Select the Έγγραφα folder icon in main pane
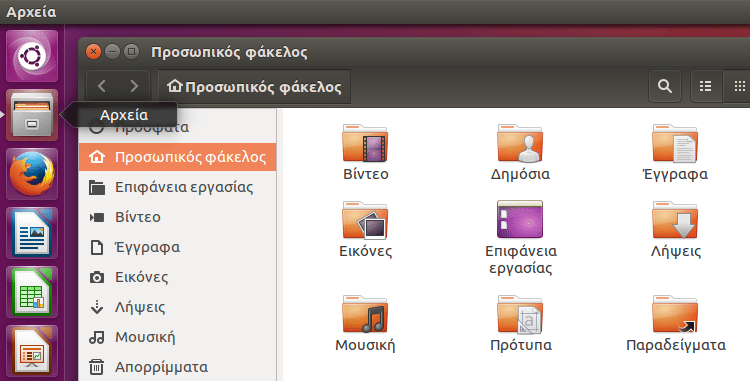The height and width of the screenshot is (381, 750). (675, 142)
